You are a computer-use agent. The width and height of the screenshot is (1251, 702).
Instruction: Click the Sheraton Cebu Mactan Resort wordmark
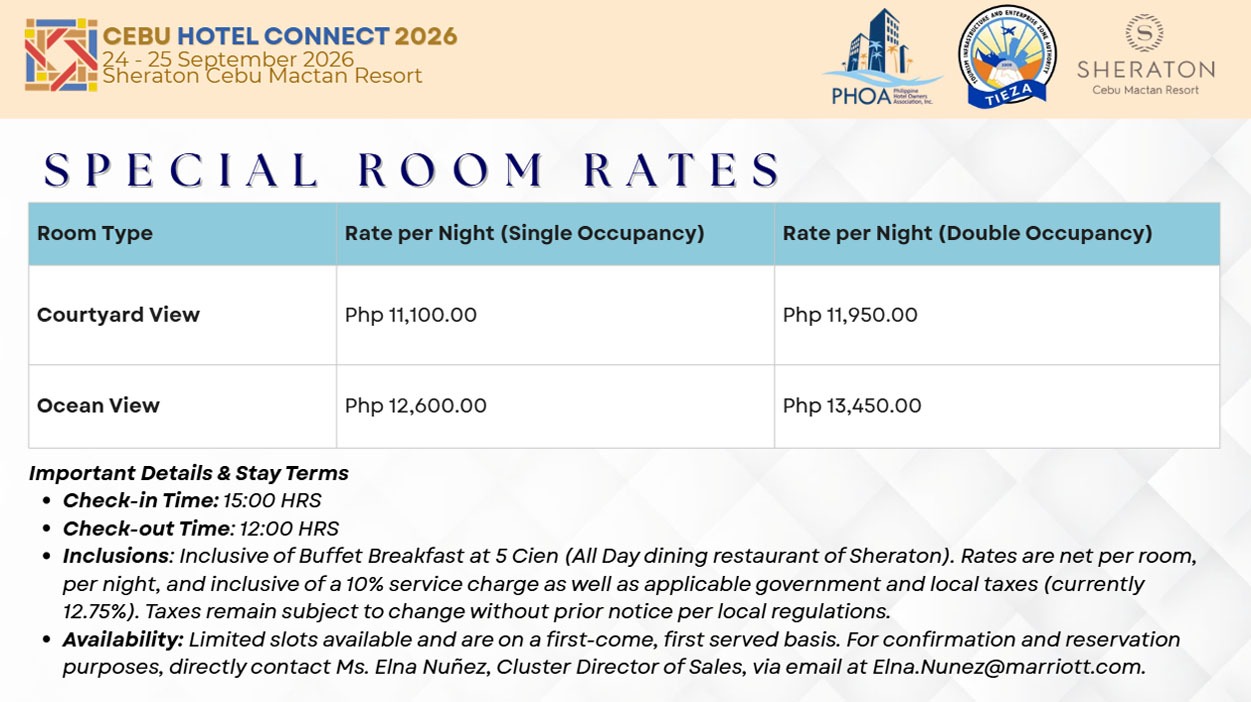click(x=1146, y=76)
